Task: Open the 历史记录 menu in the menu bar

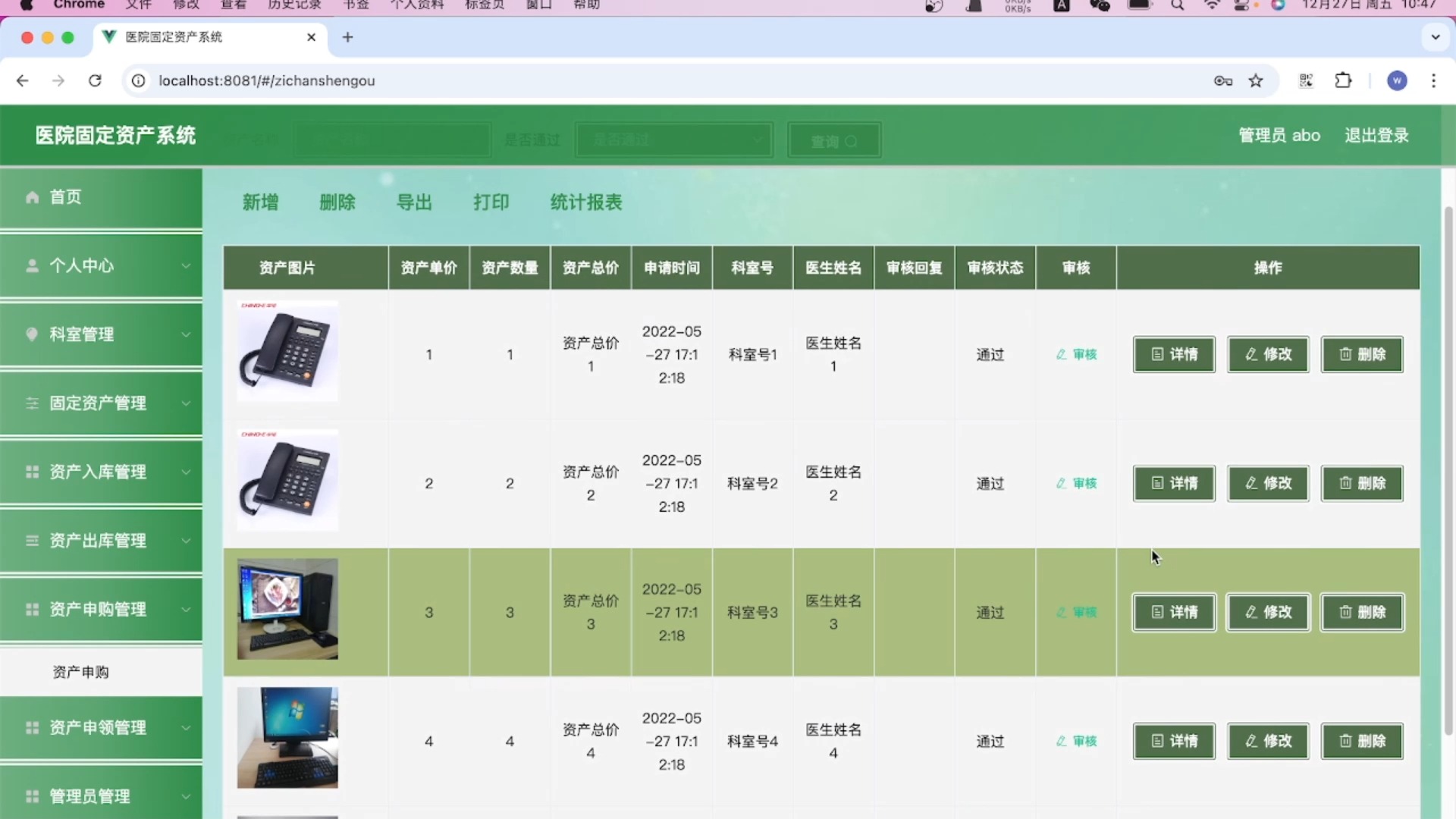Action: (294, 5)
